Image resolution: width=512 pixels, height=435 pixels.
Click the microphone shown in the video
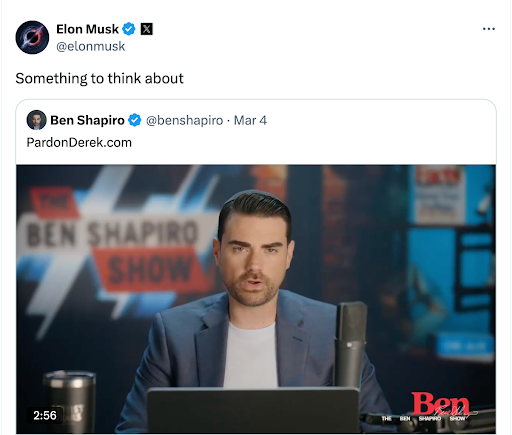350,345
